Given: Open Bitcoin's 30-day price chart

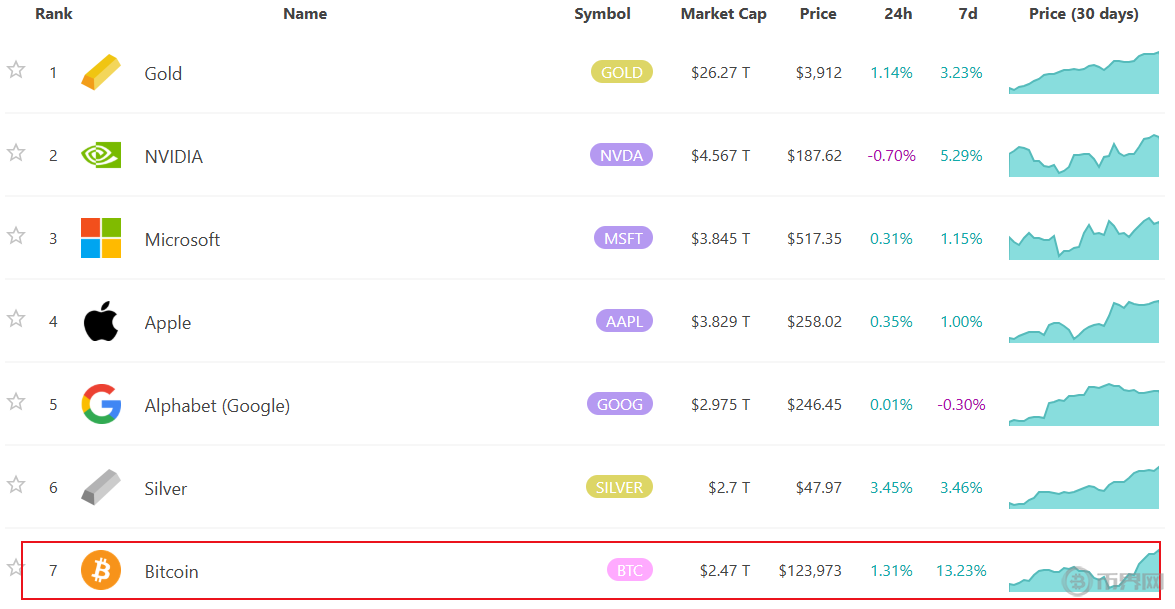Looking at the screenshot, I should click(x=1083, y=571).
